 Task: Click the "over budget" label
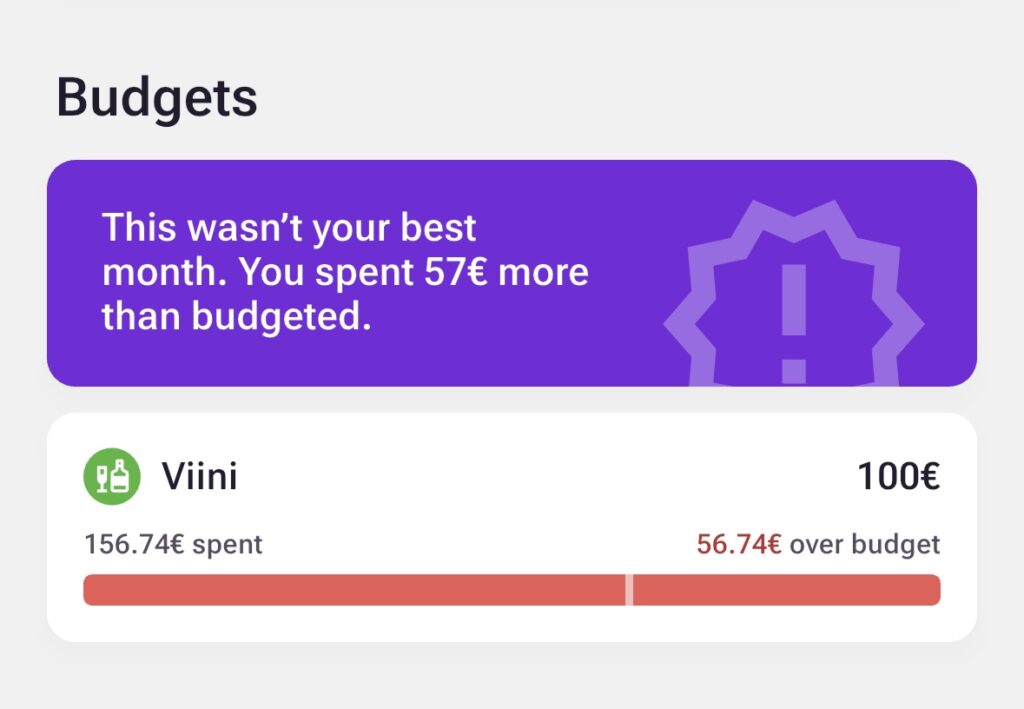tap(865, 545)
